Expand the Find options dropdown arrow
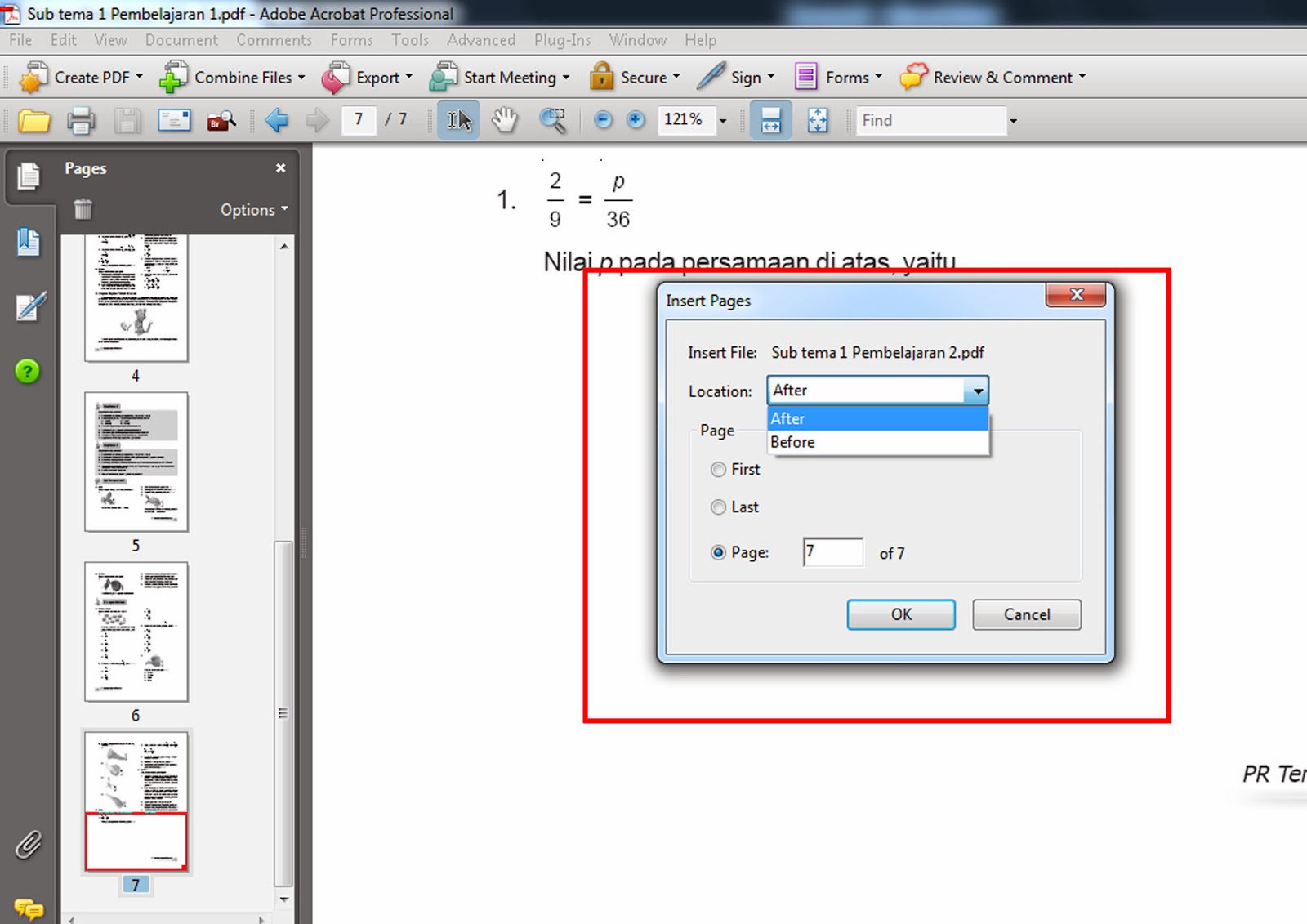This screenshot has width=1307, height=924. (x=1013, y=121)
